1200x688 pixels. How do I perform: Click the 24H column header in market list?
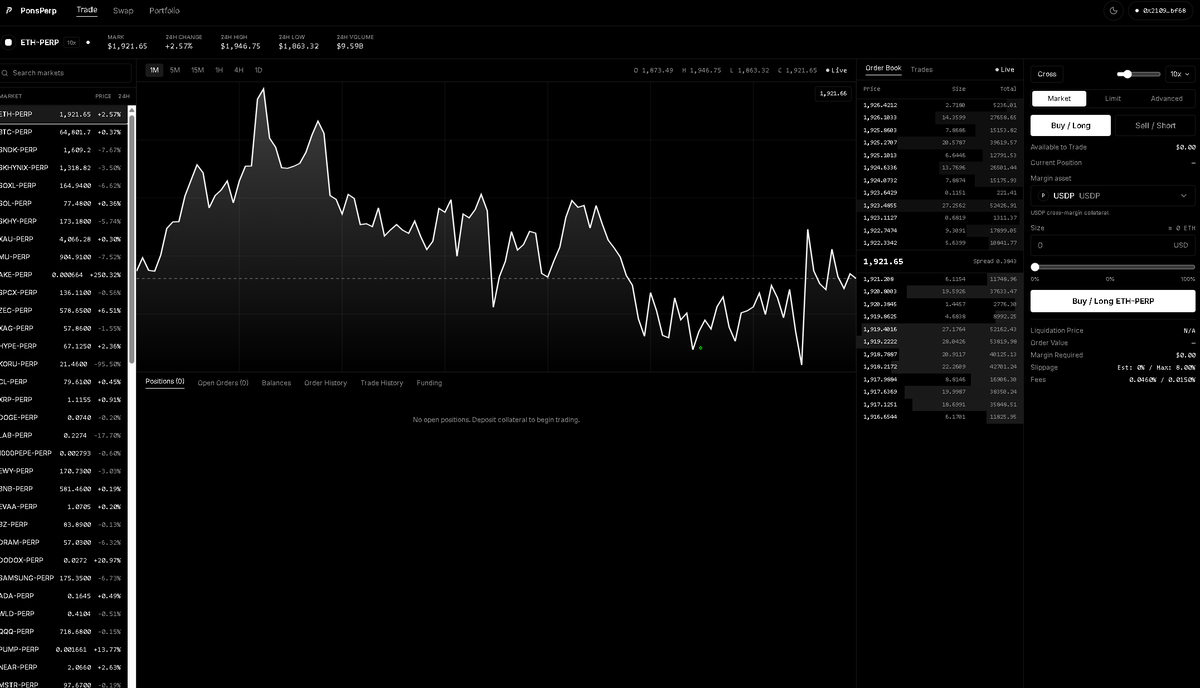click(124, 96)
